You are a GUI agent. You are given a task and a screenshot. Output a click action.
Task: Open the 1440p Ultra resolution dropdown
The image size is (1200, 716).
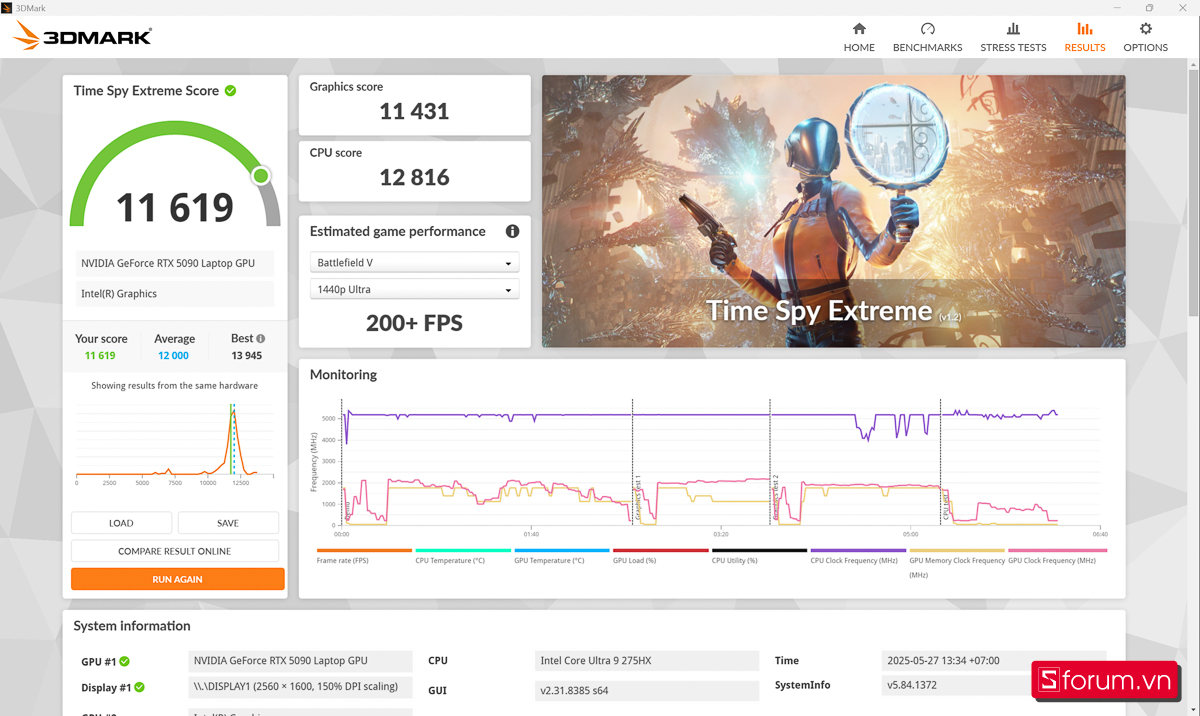(x=414, y=290)
